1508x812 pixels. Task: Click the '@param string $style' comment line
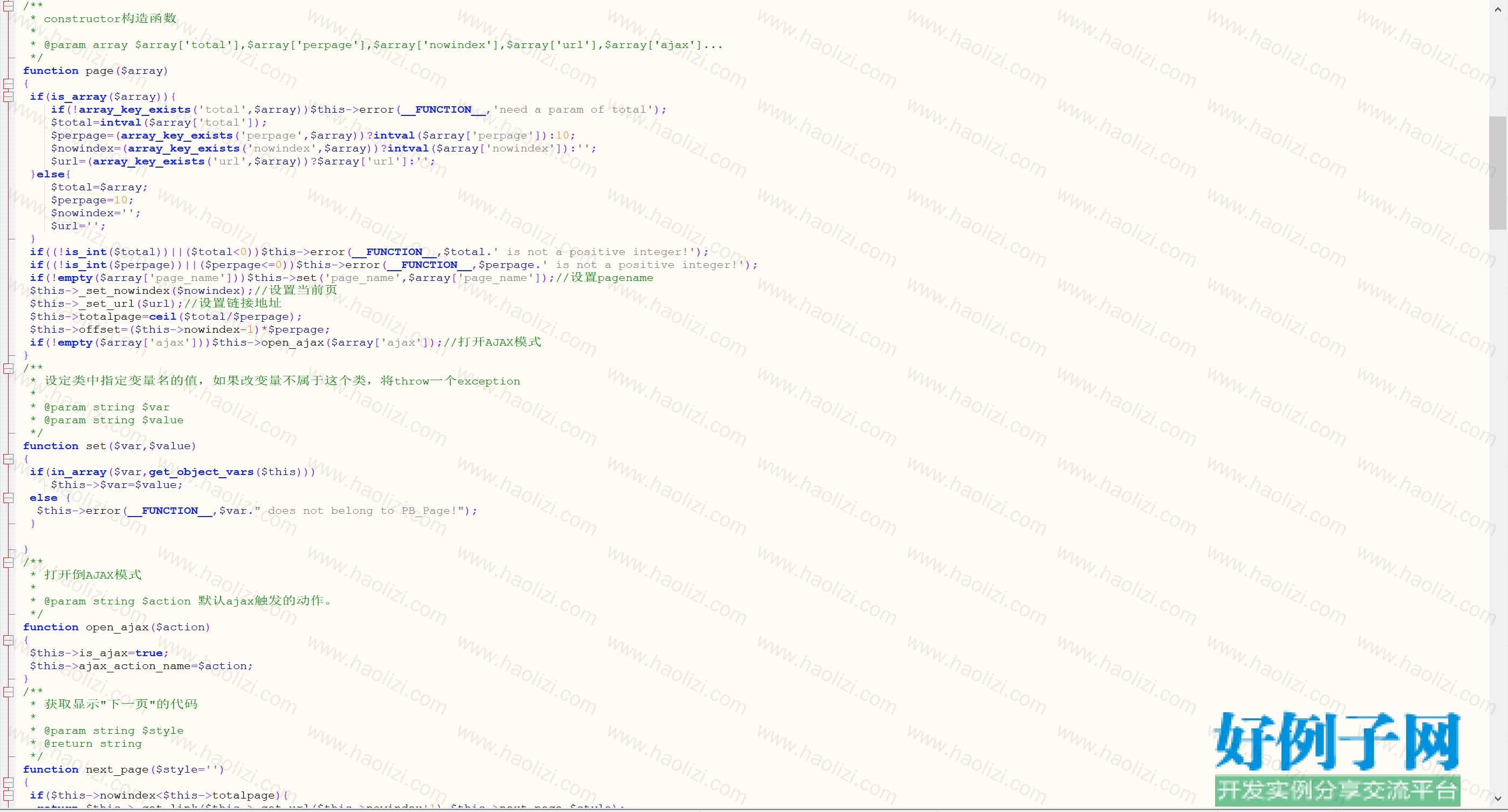click(x=107, y=731)
